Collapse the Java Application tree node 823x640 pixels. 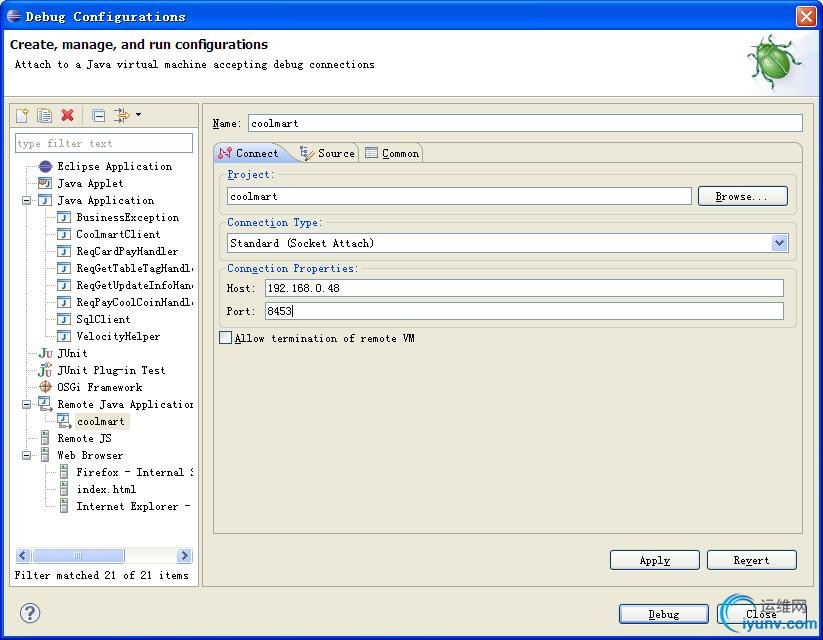tap(26, 200)
